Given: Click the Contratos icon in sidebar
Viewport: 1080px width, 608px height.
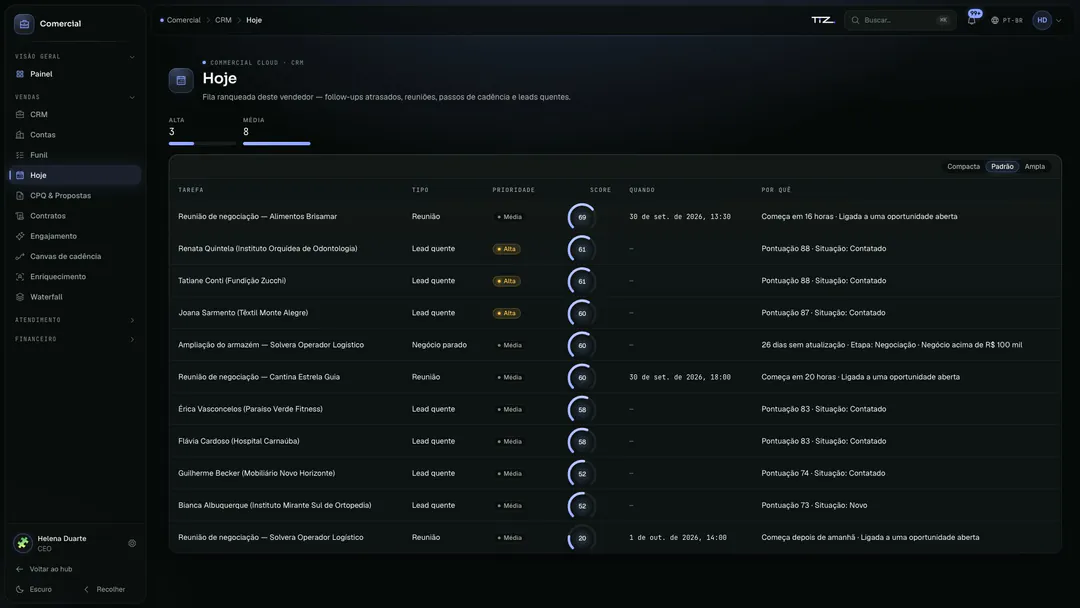Looking at the screenshot, I should [20, 216].
